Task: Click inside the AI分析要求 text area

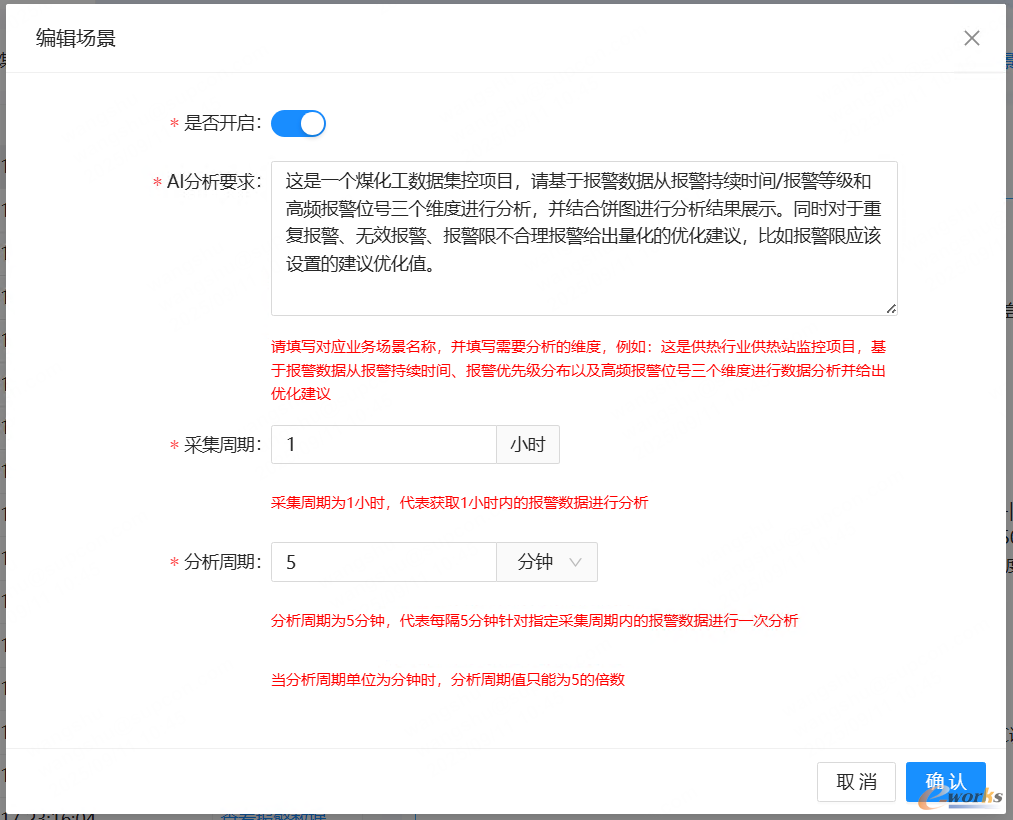Action: [583, 238]
